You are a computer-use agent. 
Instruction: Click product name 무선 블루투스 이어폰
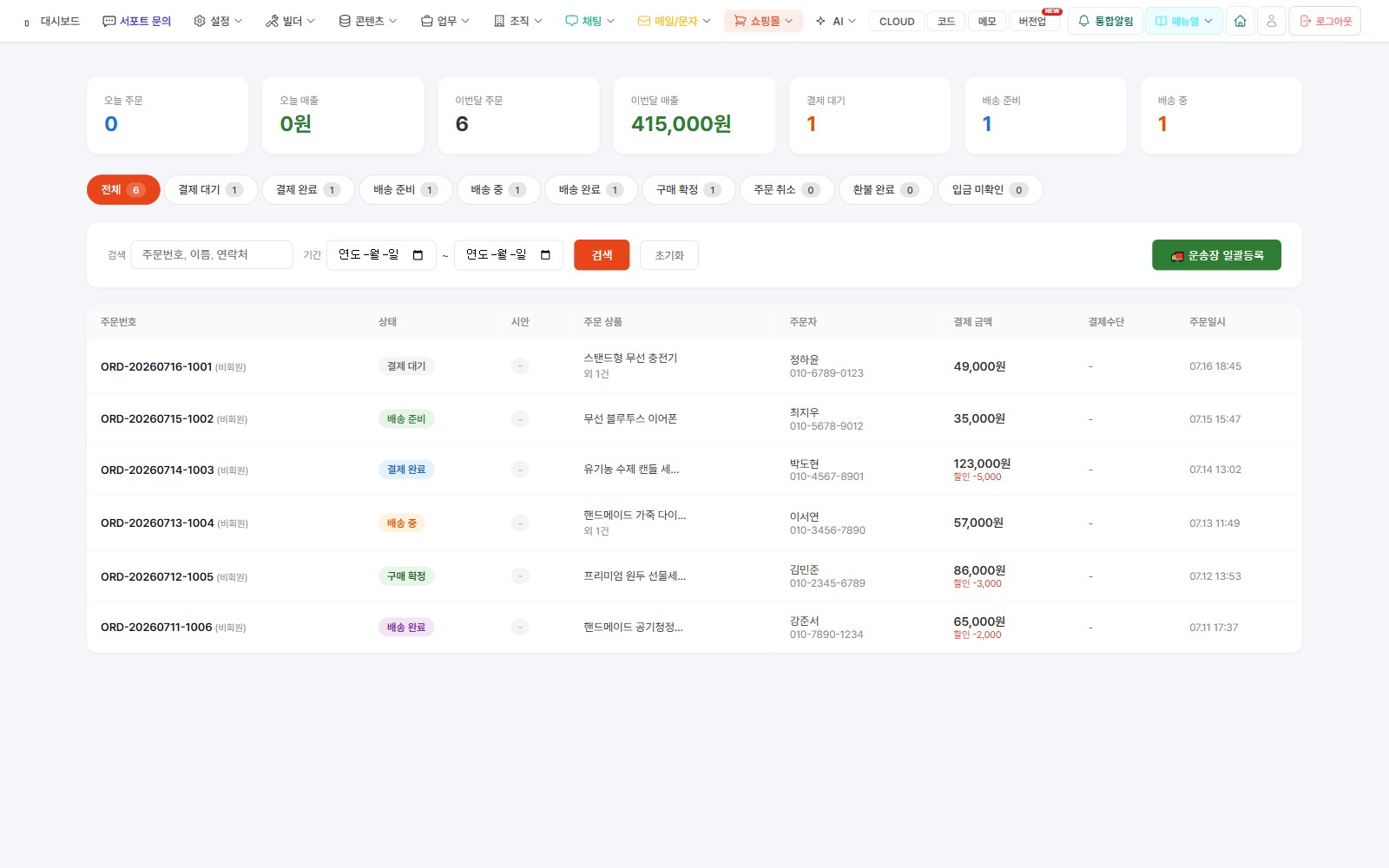coord(630,419)
